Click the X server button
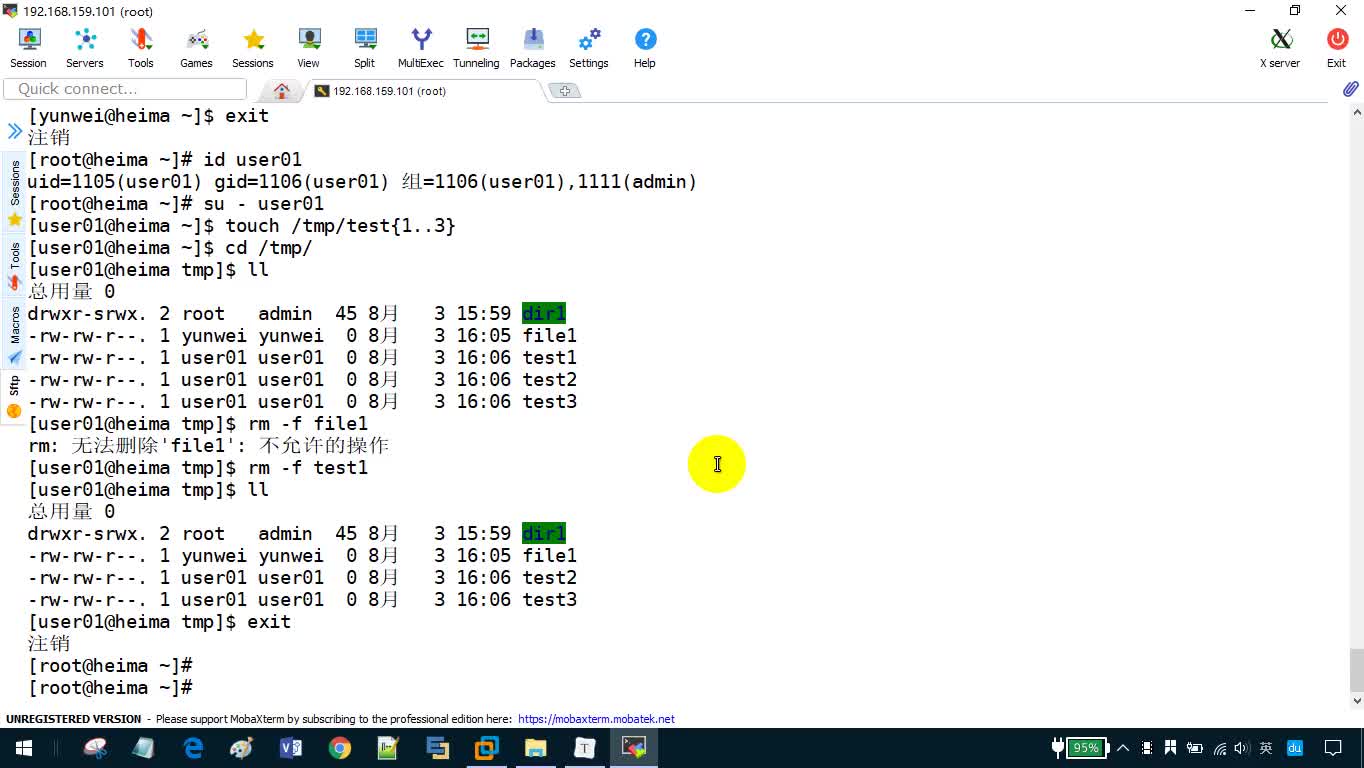The height and width of the screenshot is (768, 1364). [1281, 48]
